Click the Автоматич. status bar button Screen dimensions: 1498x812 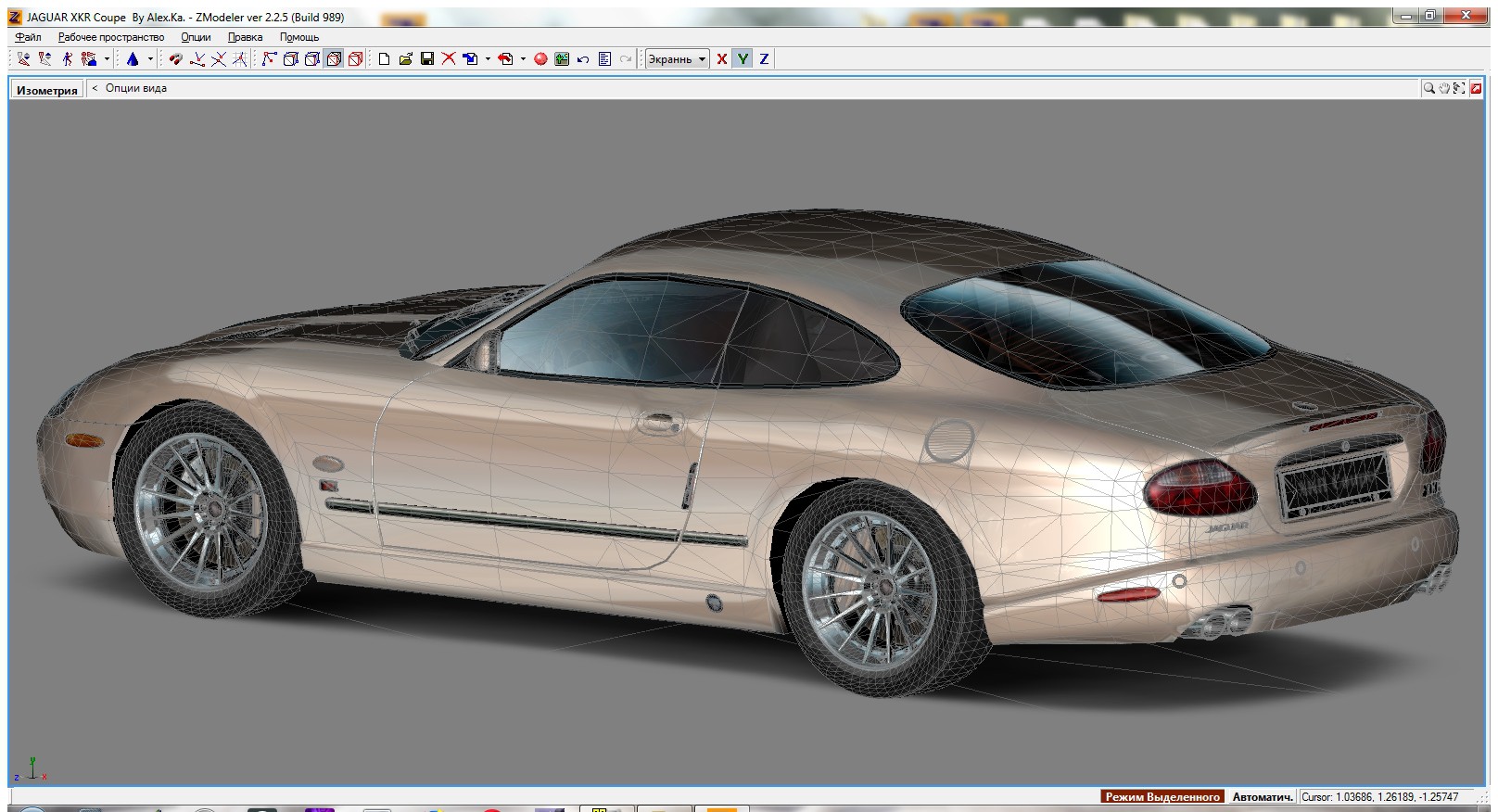pos(1262,797)
